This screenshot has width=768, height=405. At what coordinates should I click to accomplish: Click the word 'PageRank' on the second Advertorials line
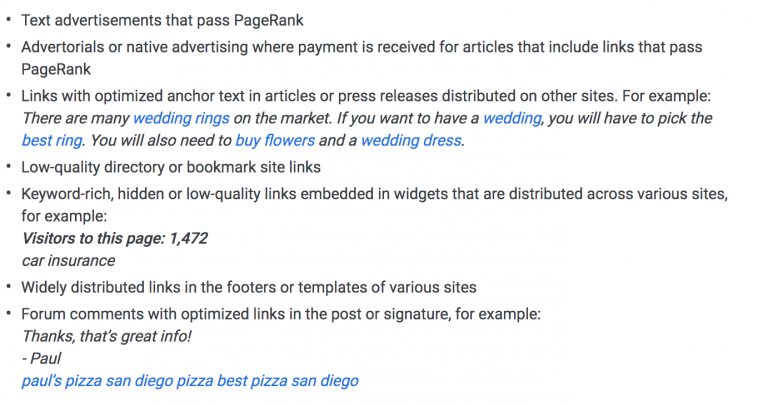coord(56,70)
